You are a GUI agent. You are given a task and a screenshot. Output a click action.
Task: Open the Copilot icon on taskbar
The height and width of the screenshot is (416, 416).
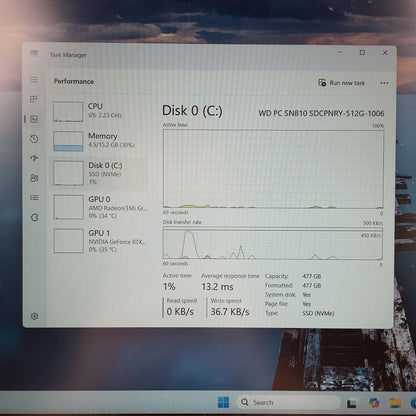coord(374,403)
